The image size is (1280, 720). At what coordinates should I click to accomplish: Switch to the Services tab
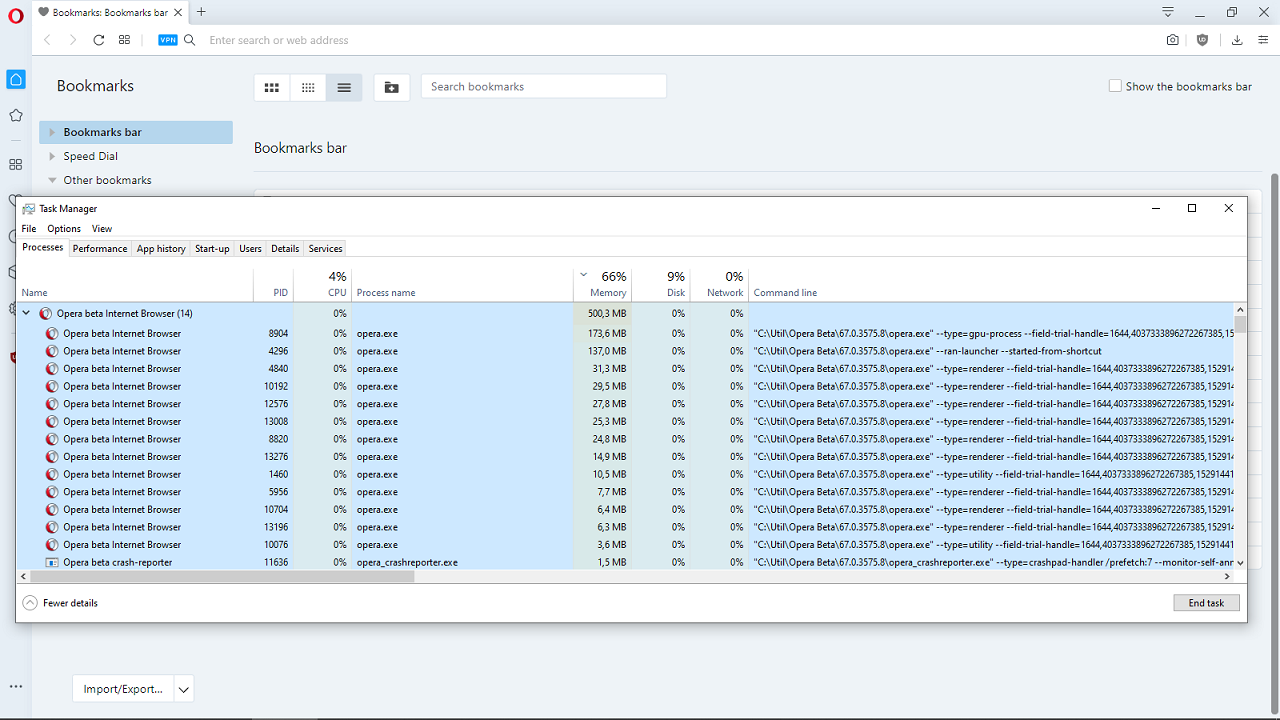click(325, 249)
